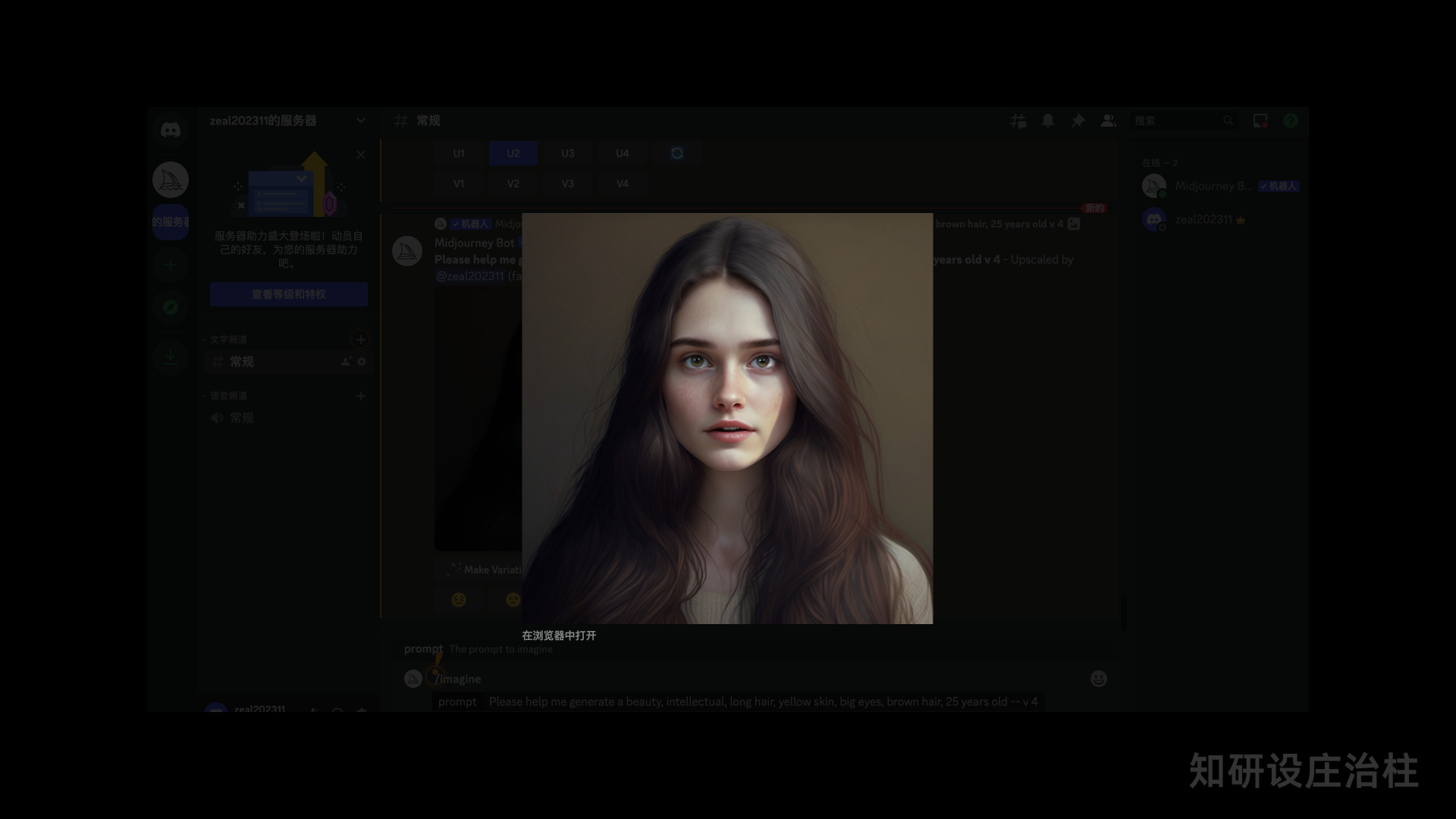The height and width of the screenshot is (819, 1456).
Task: Expand zeal202311 server name dropdown
Action: (x=361, y=121)
